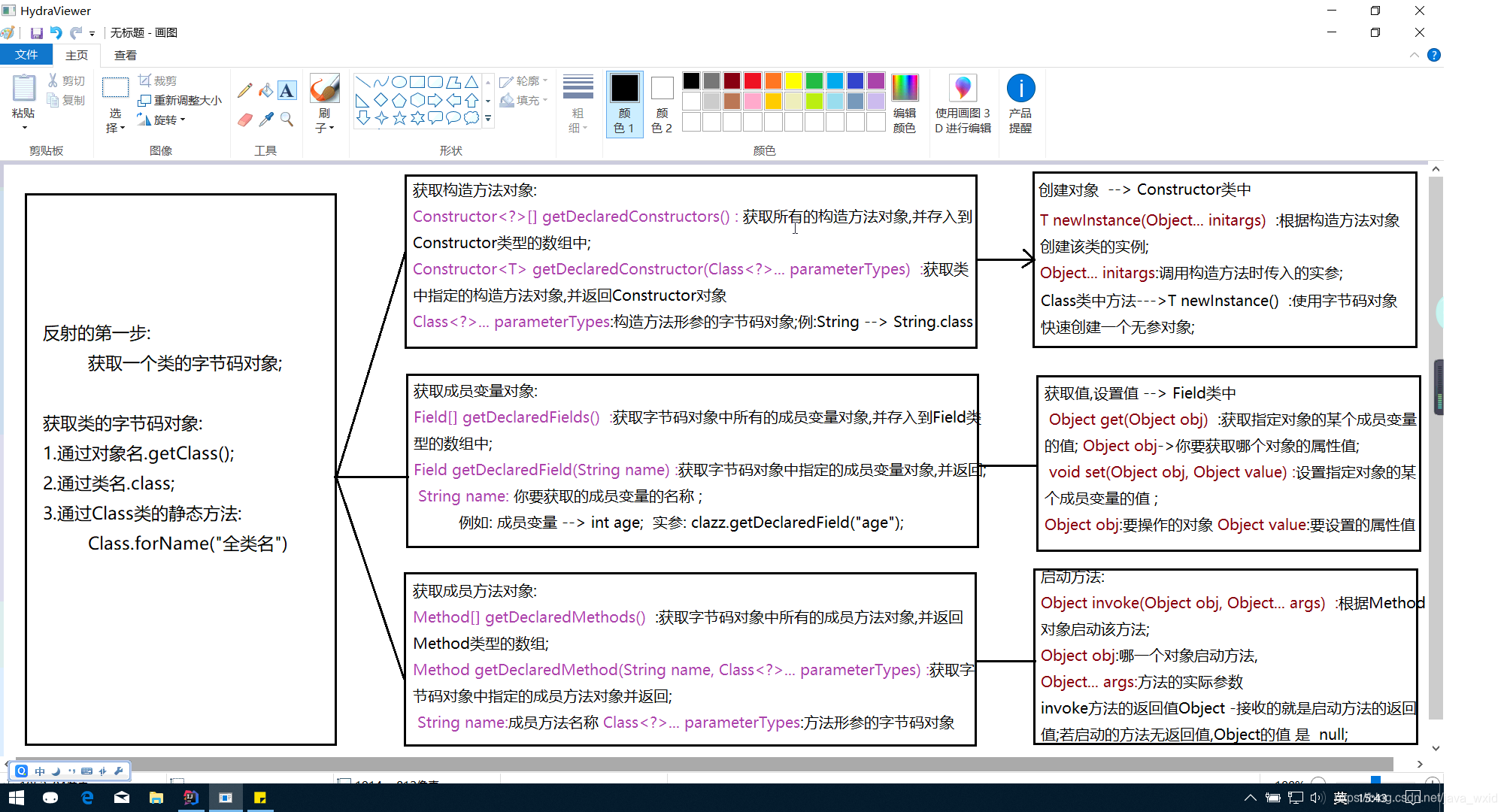The height and width of the screenshot is (812, 1504).
Task: Select the Text tool
Action: [287, 90]
